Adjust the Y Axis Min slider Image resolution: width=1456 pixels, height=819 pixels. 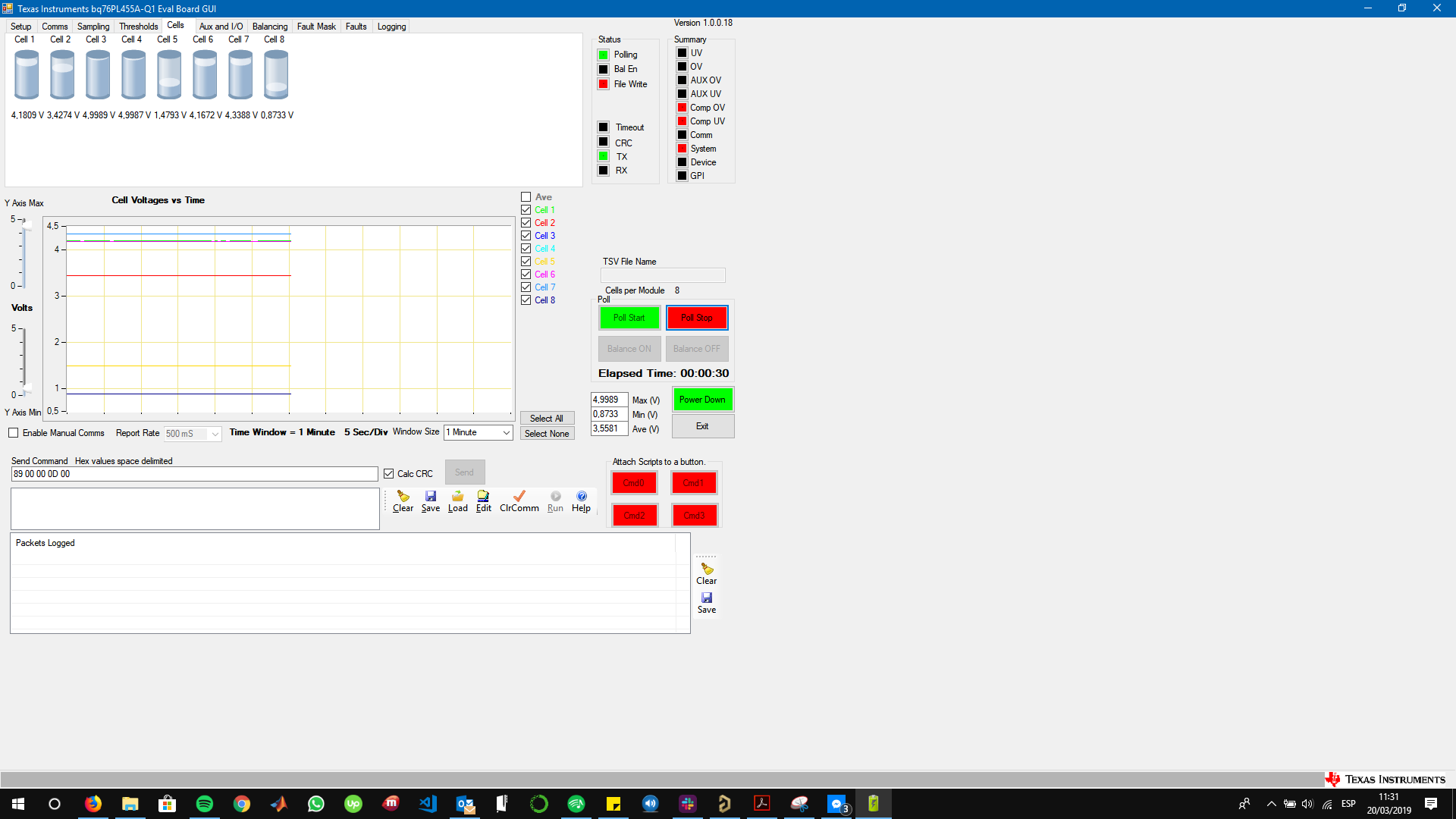(27, 389)
